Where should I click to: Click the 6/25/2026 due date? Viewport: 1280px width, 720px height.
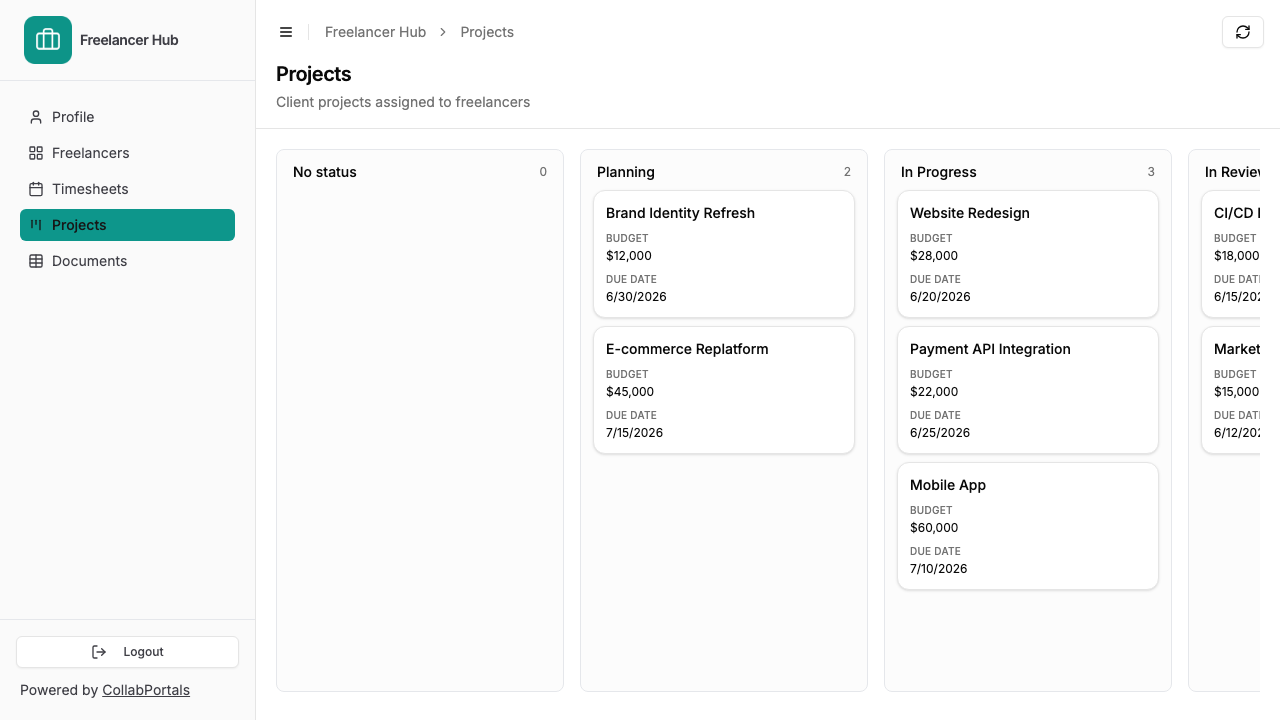(x=940, y=433)
